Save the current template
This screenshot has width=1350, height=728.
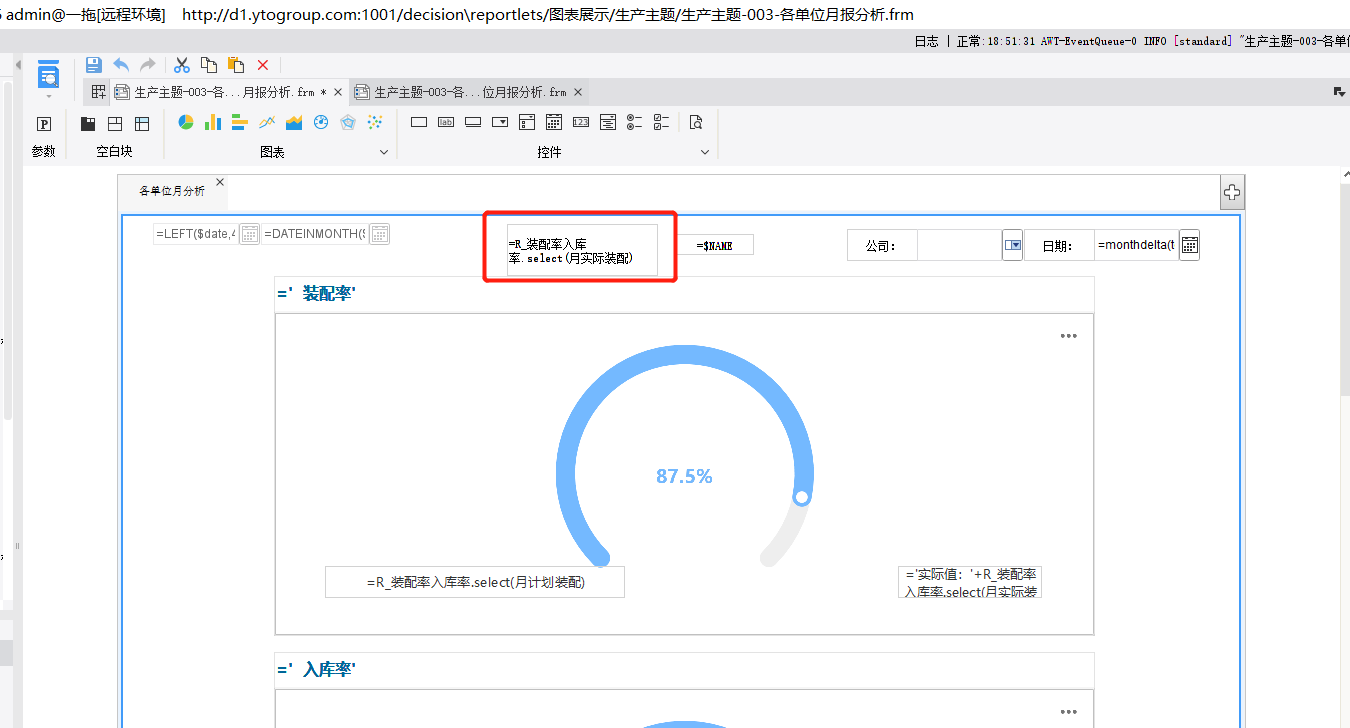point(93,65)
